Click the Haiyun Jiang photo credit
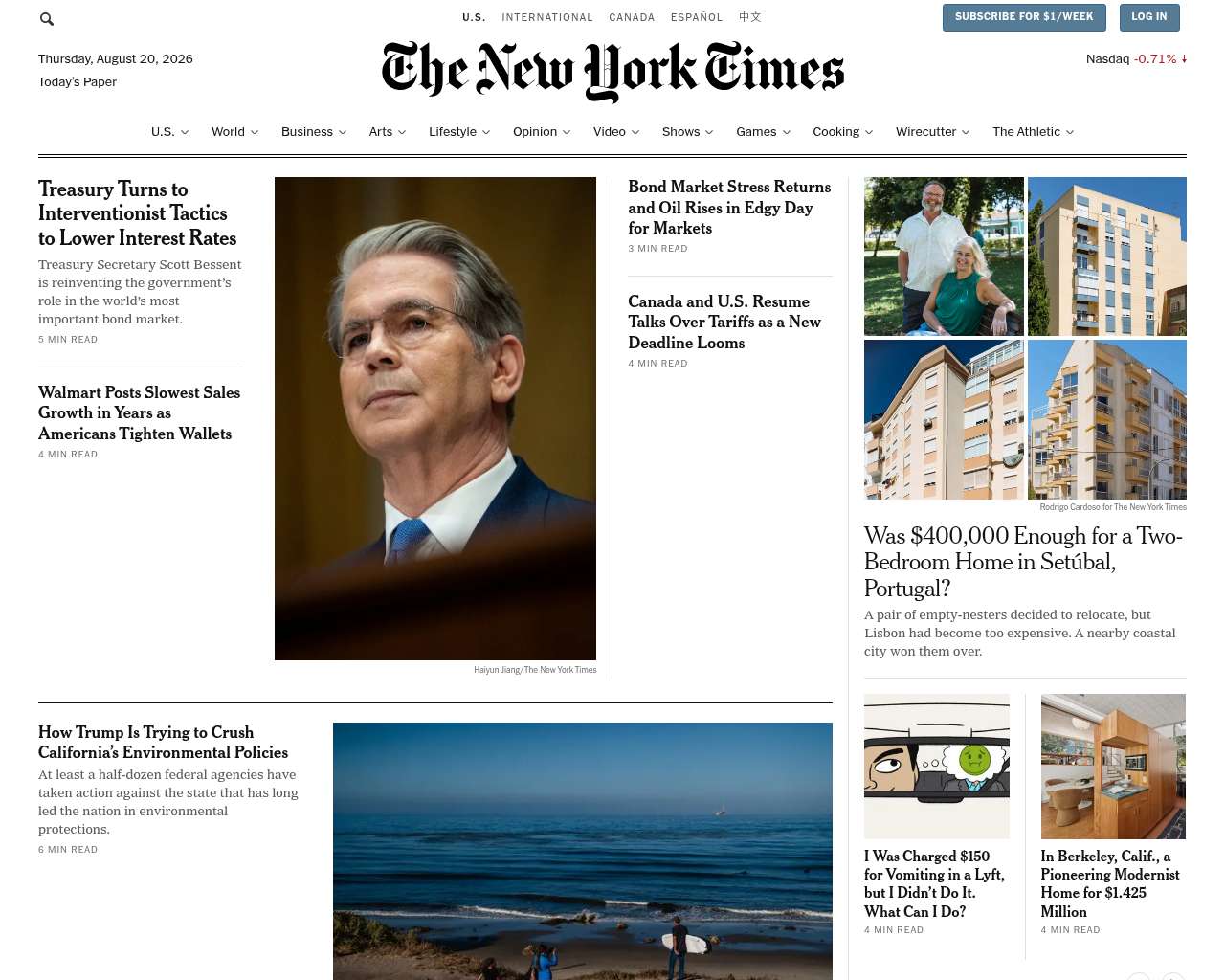The height and width of the screenshot is (980, 1225). tap(535, 670)
